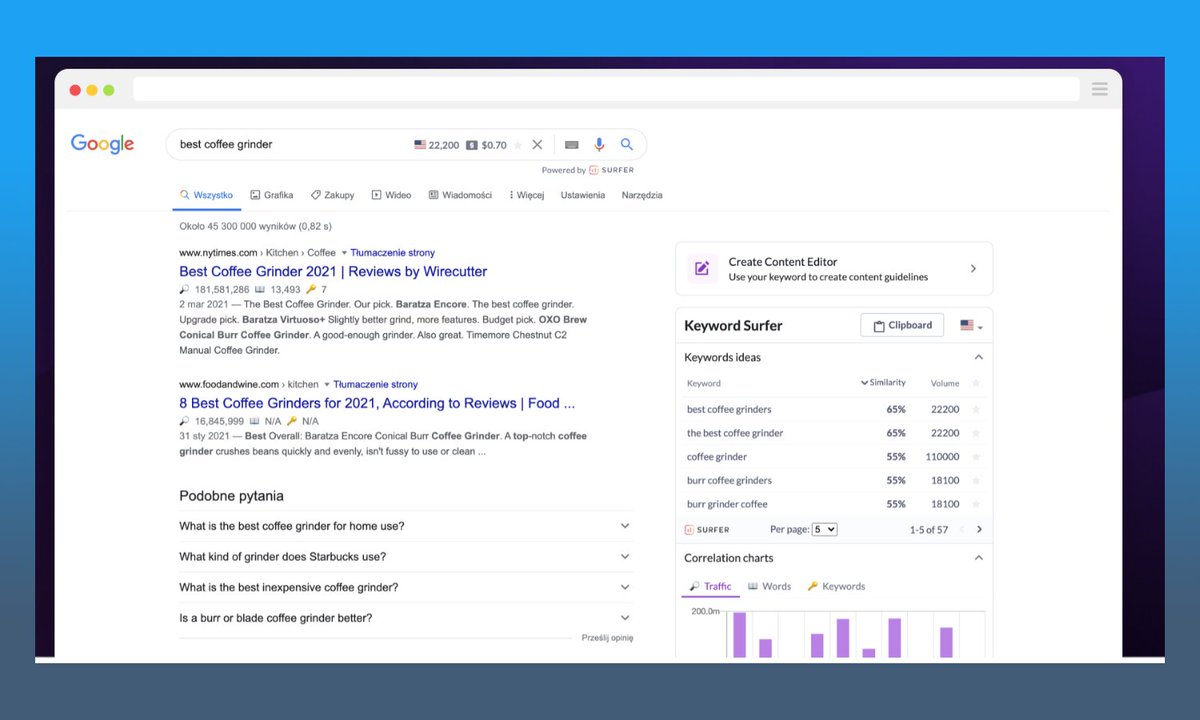
Task: Star the 'best coffee grinders' keyword
Action: pos(976,409)
